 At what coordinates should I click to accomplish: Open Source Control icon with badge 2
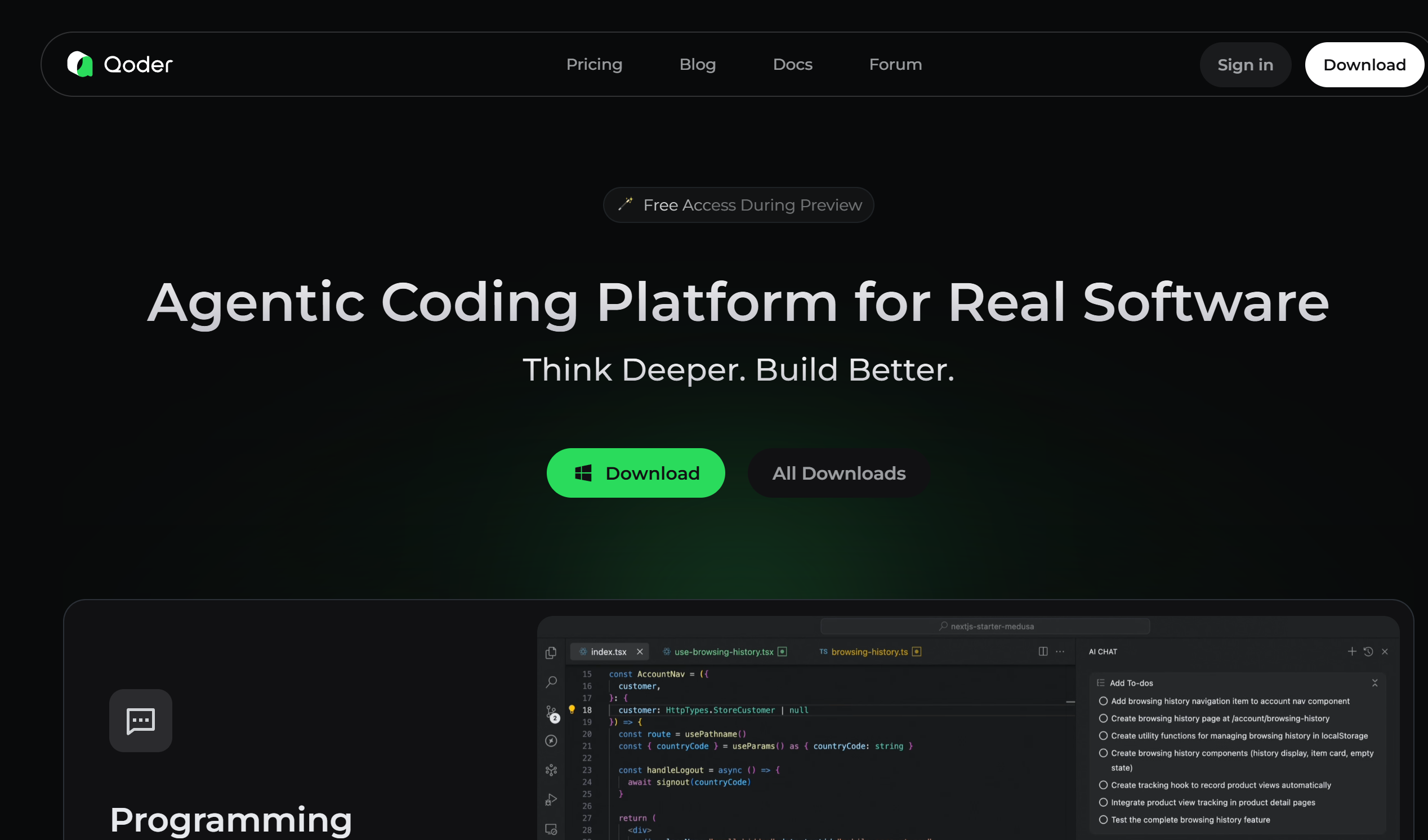point(551,713)
